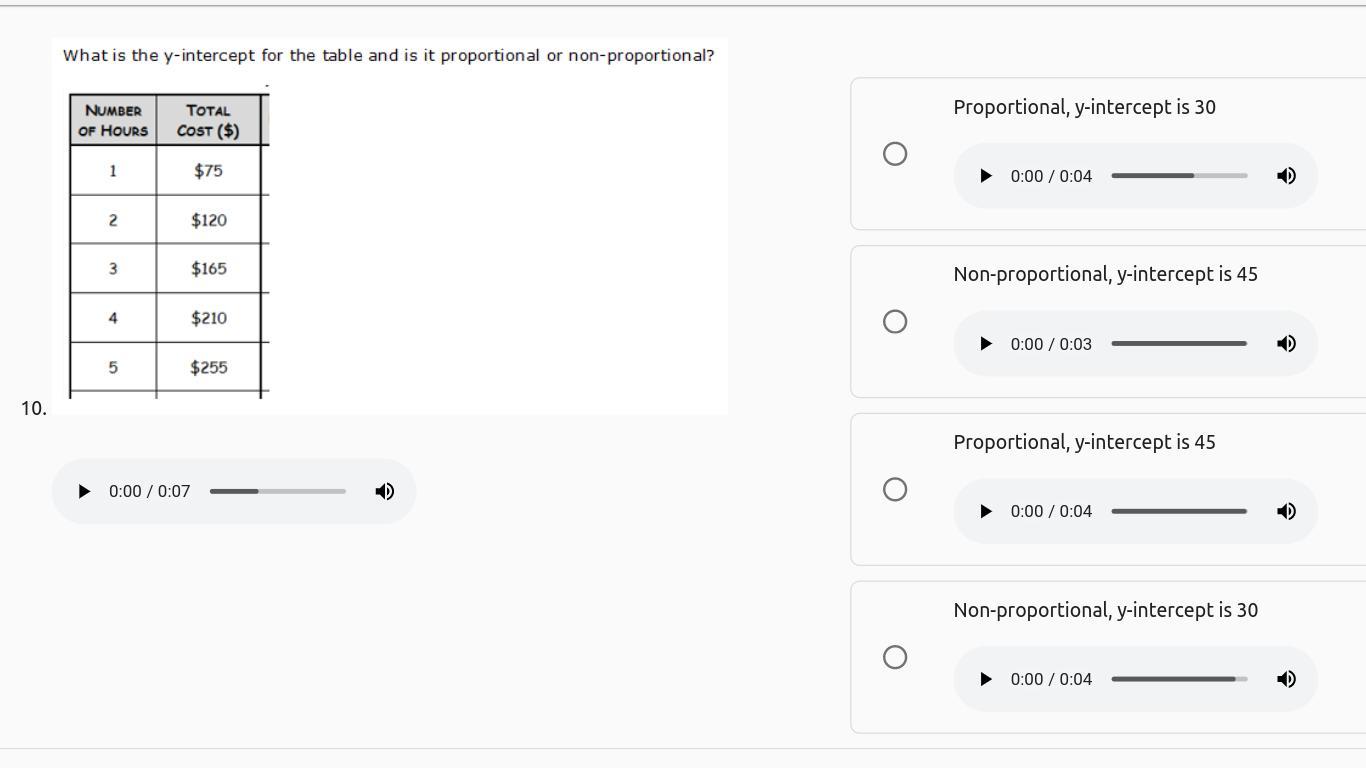The width and height of the screenshot is (1366, 768).
Task: Play audio for "Proportional, y-intercept is 30"
Action: tap(986, 176)
